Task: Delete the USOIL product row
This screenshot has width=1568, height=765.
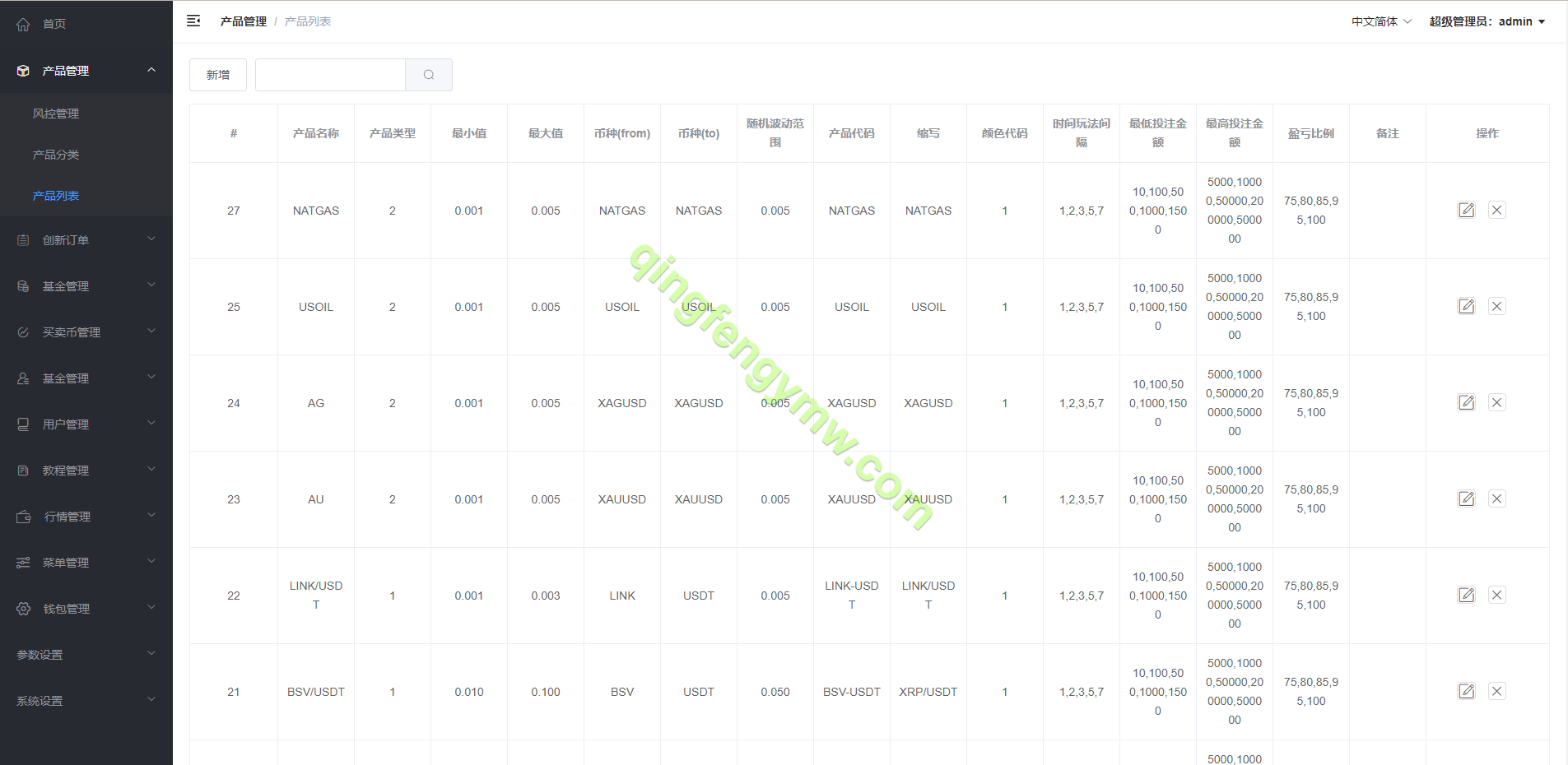Action: point(1497,306)
